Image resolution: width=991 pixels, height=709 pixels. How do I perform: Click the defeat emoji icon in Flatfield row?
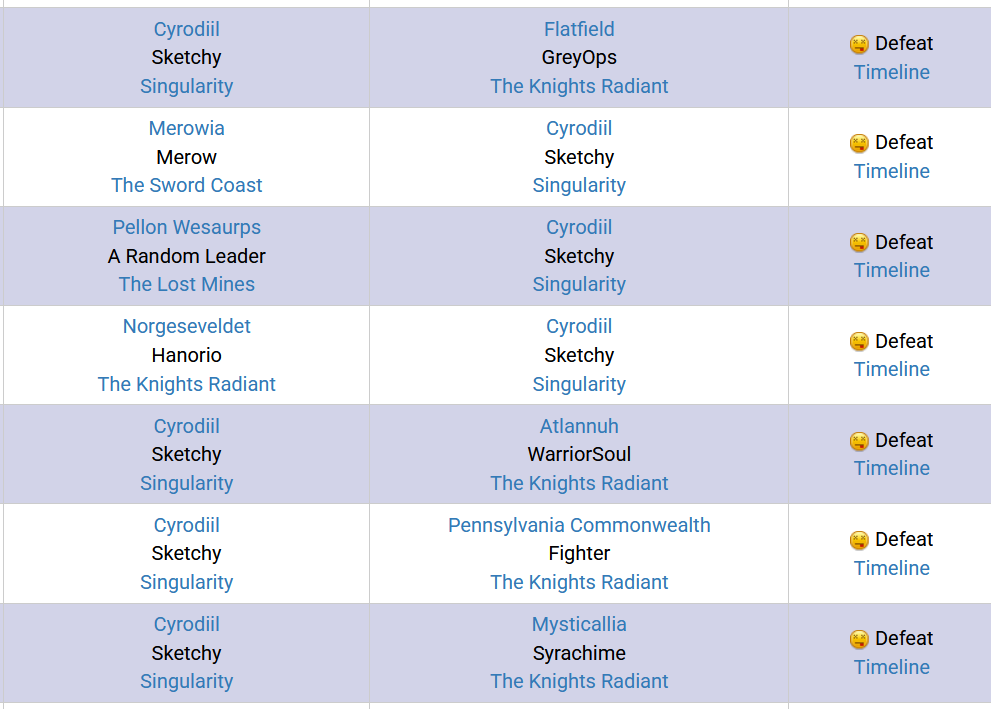coord(859,44)
